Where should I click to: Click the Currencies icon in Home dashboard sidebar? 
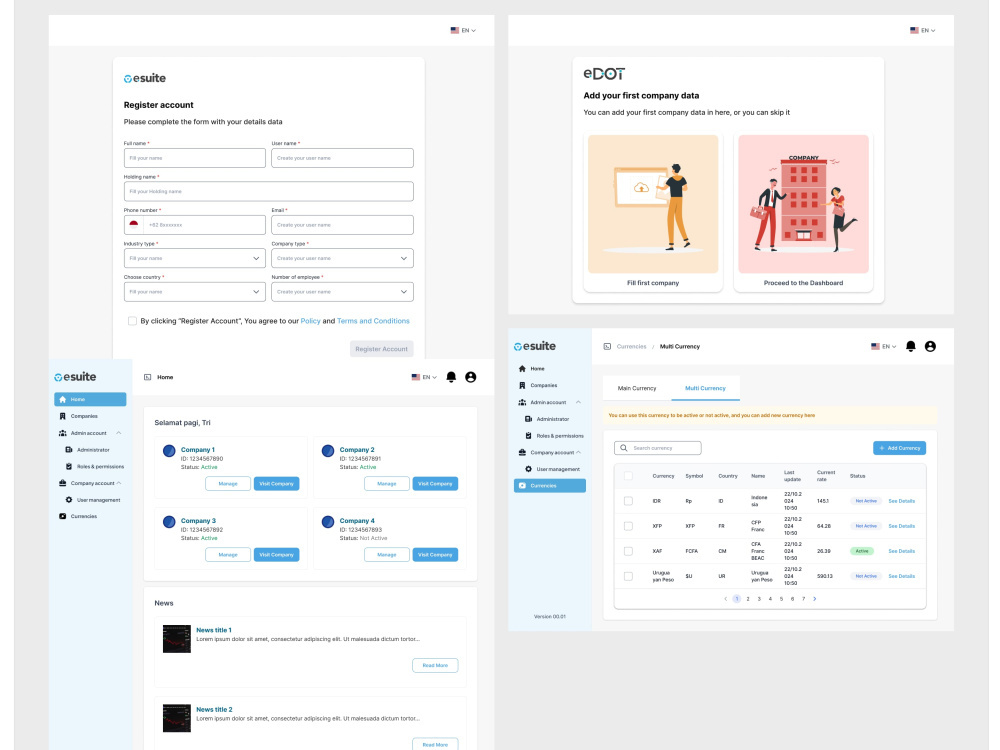(62, 517)
